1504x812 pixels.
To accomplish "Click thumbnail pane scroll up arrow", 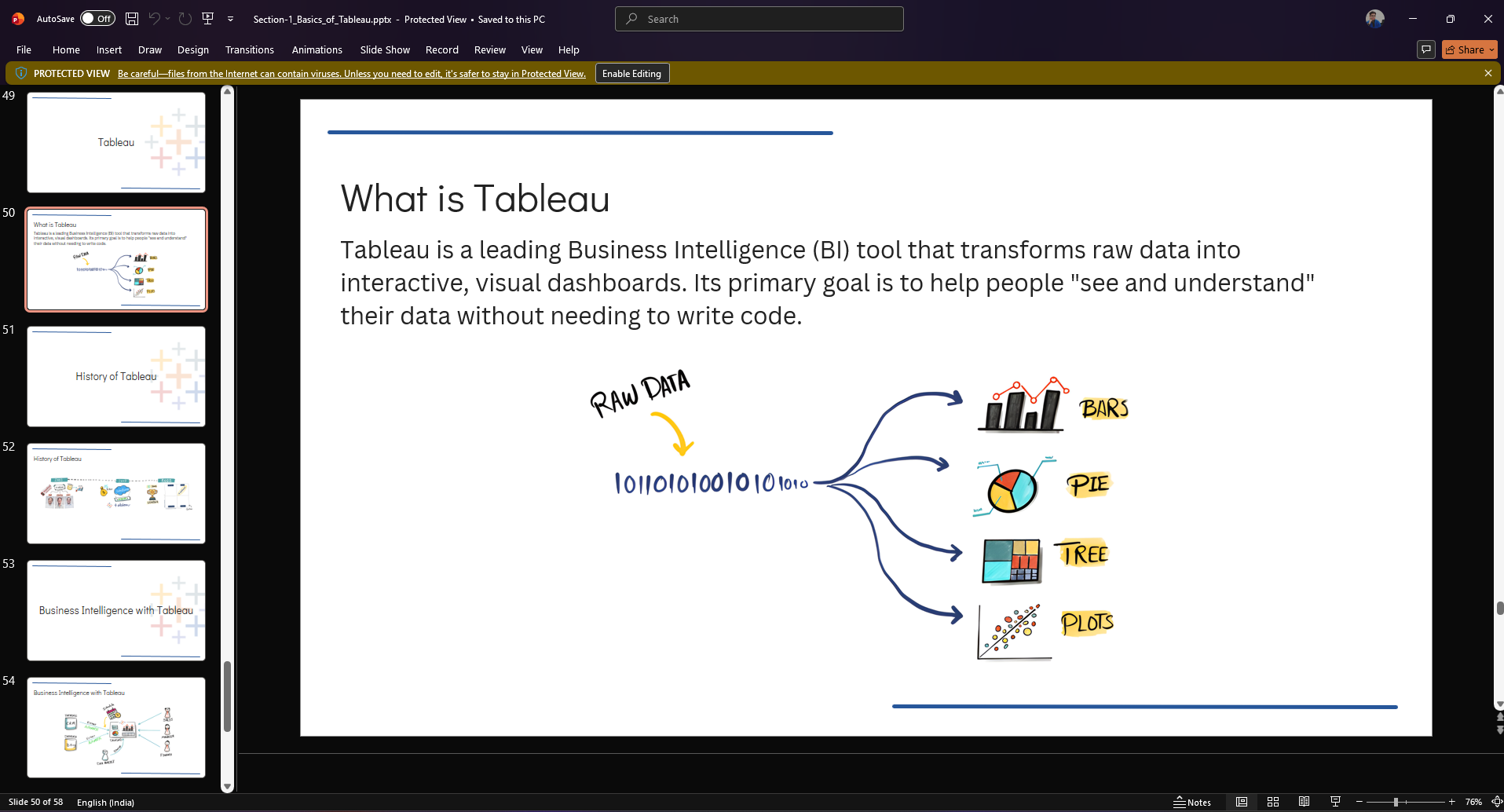I will pos(227,92).
